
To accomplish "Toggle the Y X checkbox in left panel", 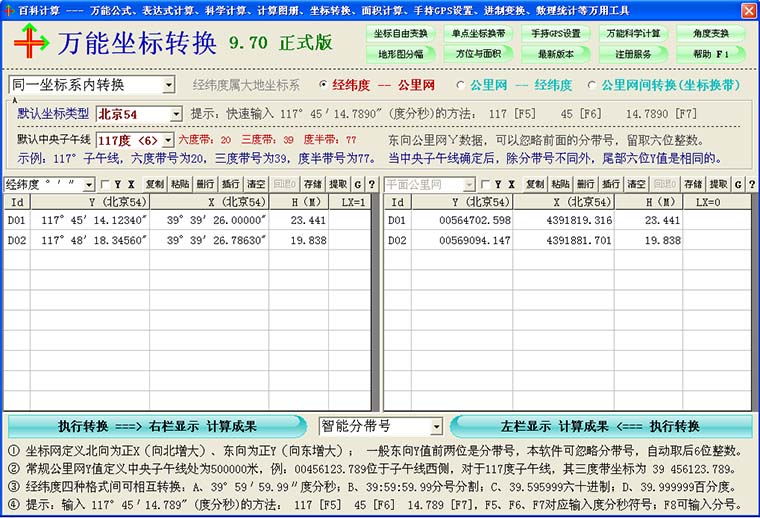I will [106, 185].
